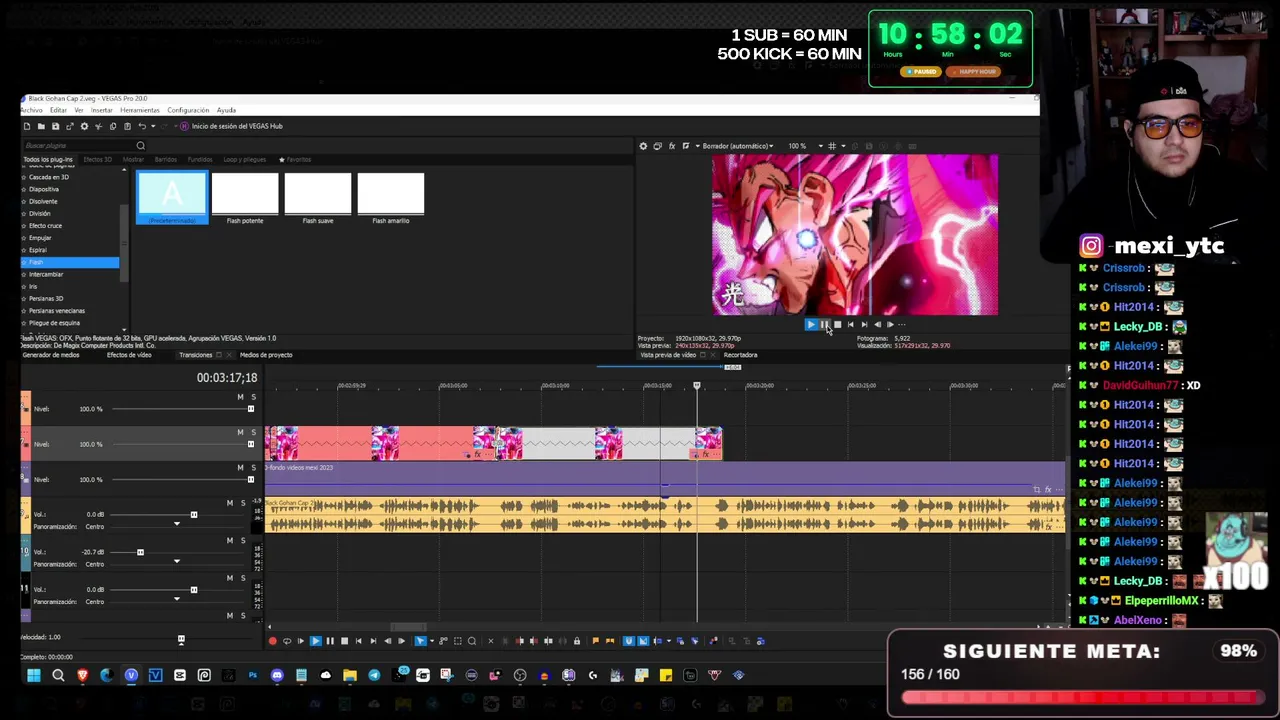Switch to the Recortadora tab

[x=741, y=355]
